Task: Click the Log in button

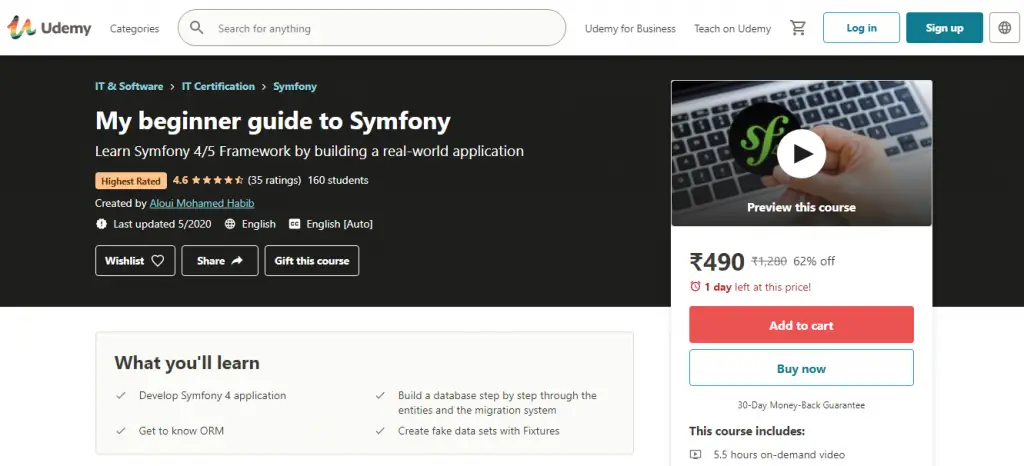Action: (861, 28)
